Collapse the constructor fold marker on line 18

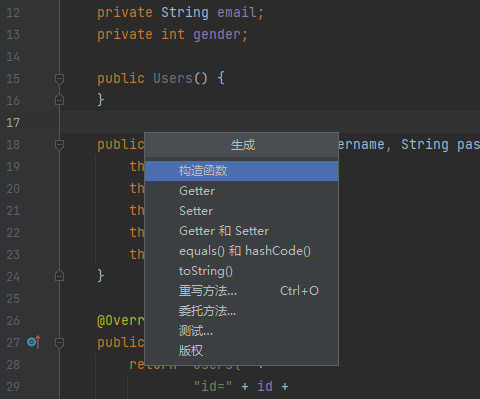[x=59, y=145]
